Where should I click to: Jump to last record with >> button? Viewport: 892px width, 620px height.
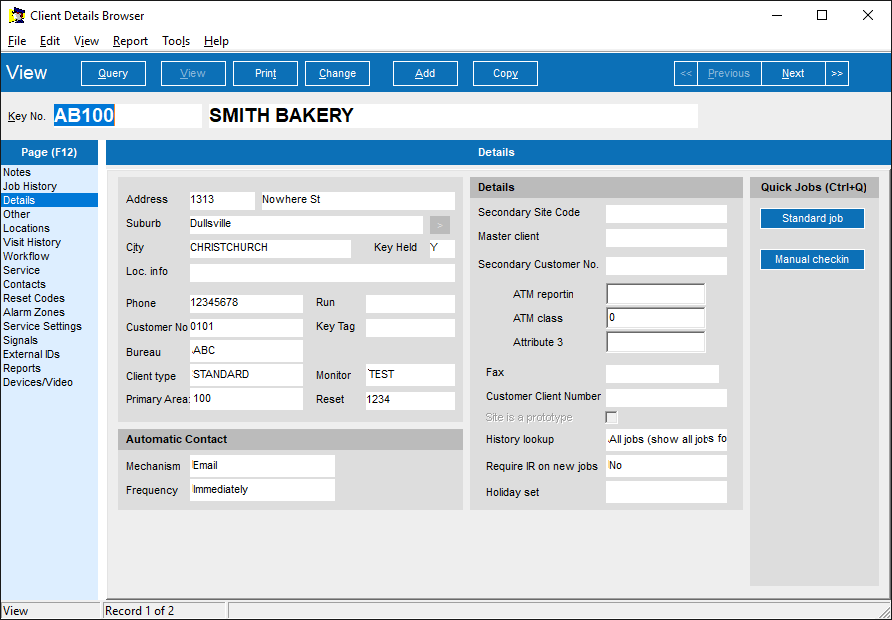837,73
